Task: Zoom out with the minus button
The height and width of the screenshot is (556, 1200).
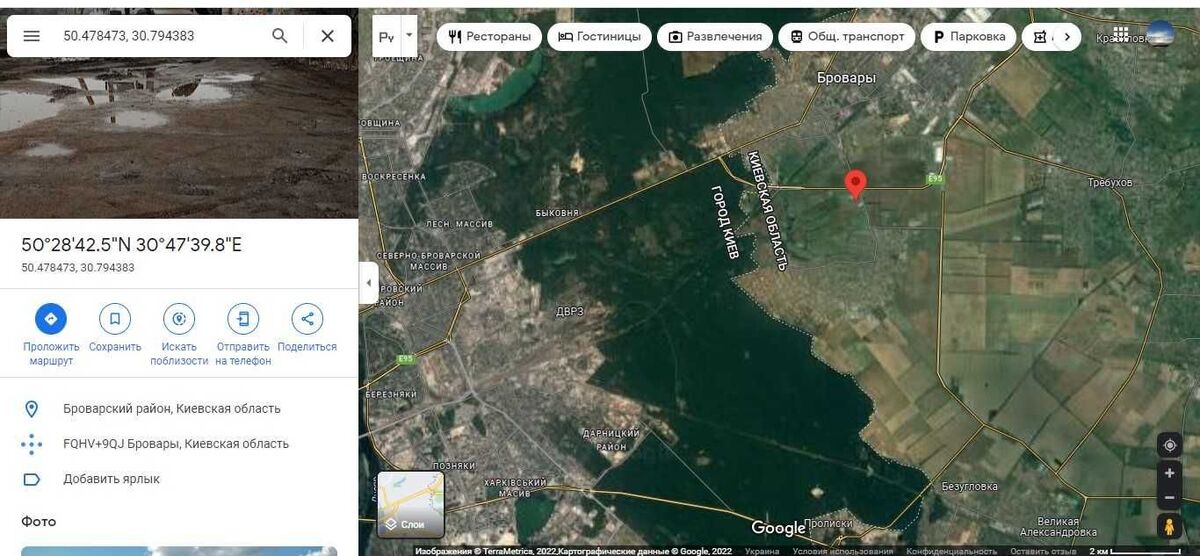Action: (1169, 498)
